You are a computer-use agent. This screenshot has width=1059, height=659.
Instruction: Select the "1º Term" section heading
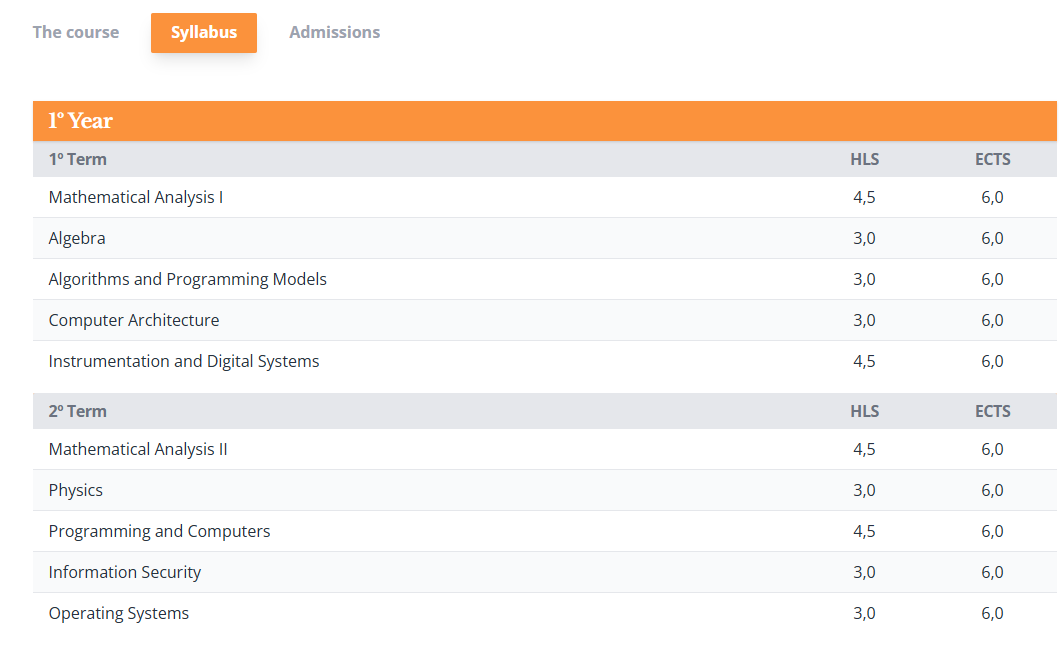pyautogui.click(x=78, y=159)
